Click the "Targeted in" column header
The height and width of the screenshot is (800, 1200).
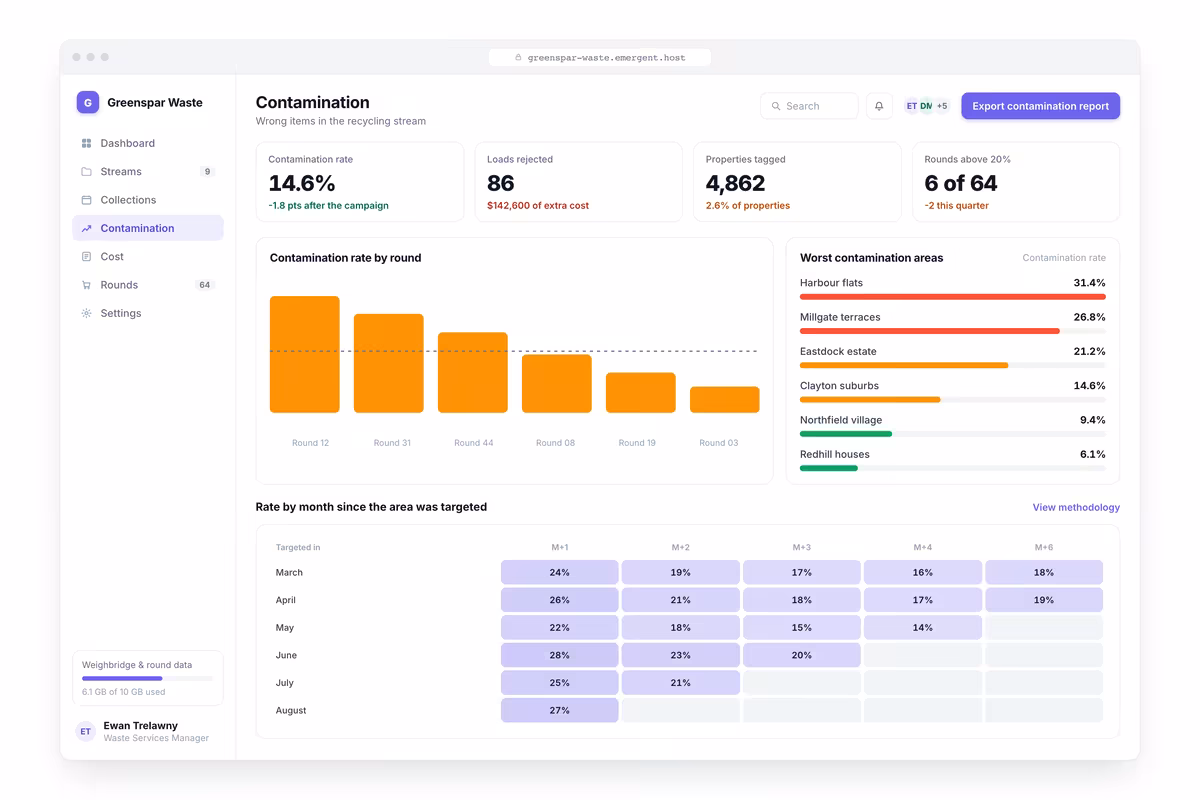[x=298, y=548]
